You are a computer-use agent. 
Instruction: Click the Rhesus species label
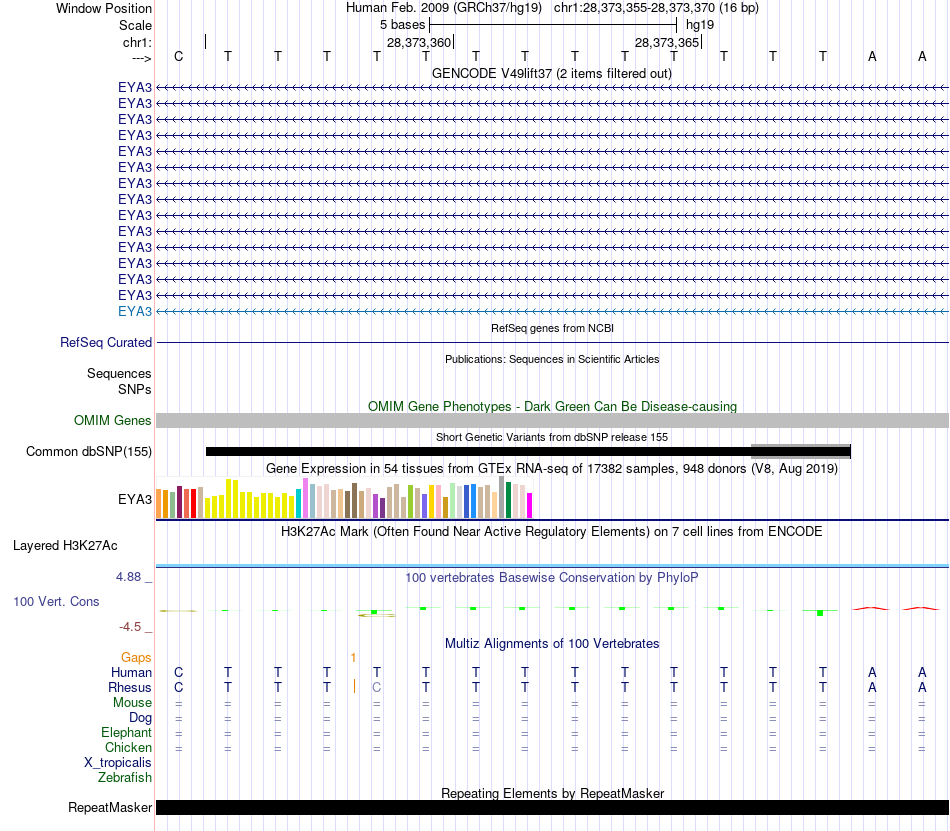[130, 687]
